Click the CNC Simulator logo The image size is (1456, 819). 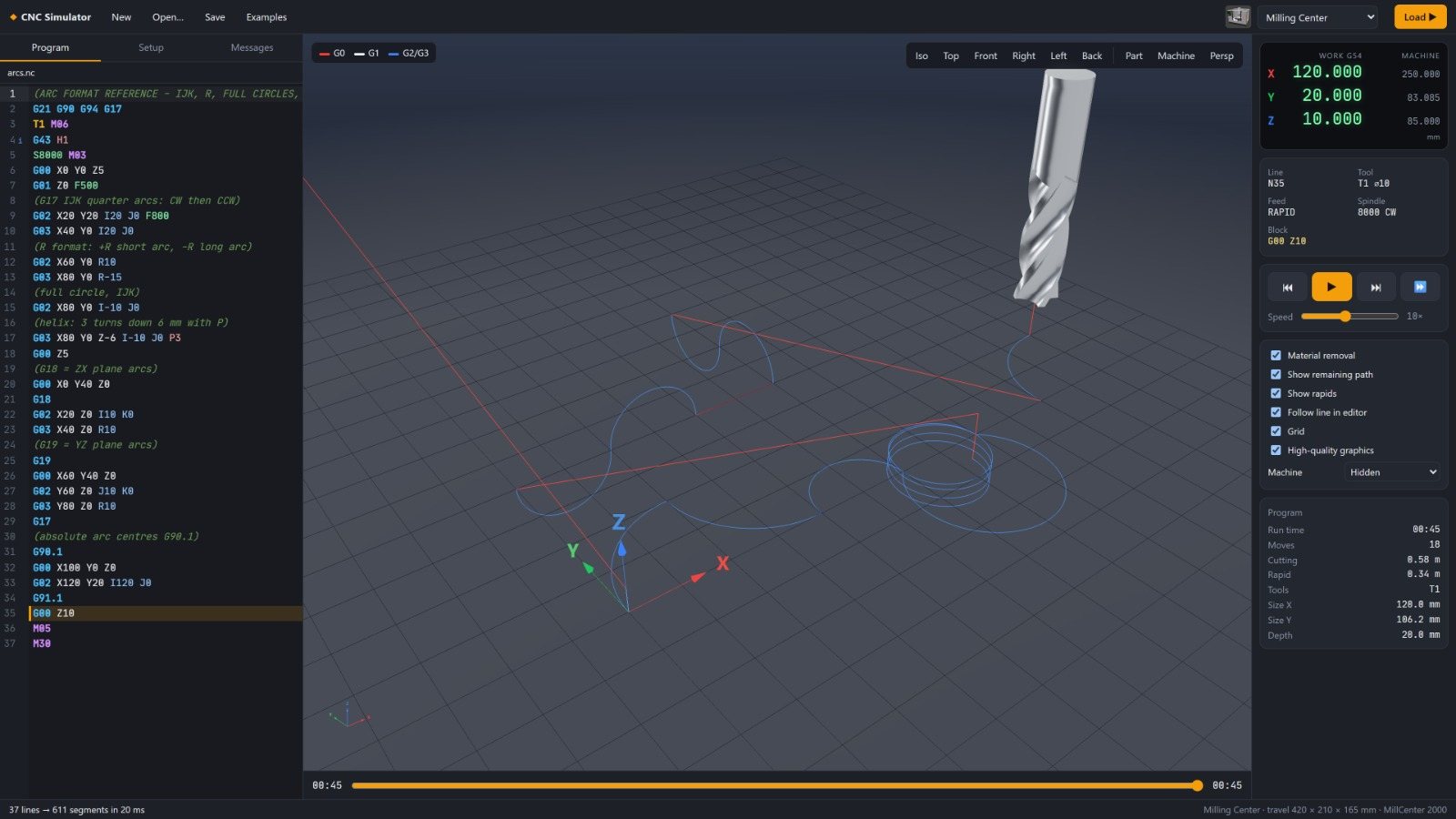point(51,17)
